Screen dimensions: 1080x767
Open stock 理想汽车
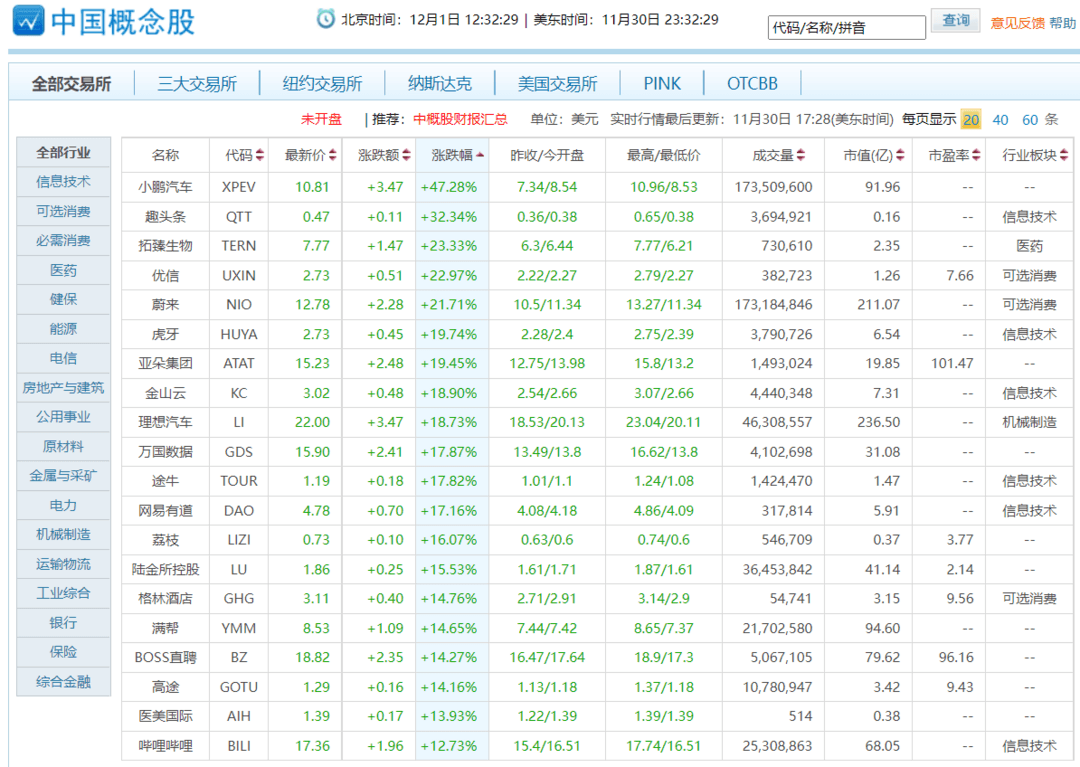[x=165, y=422]
